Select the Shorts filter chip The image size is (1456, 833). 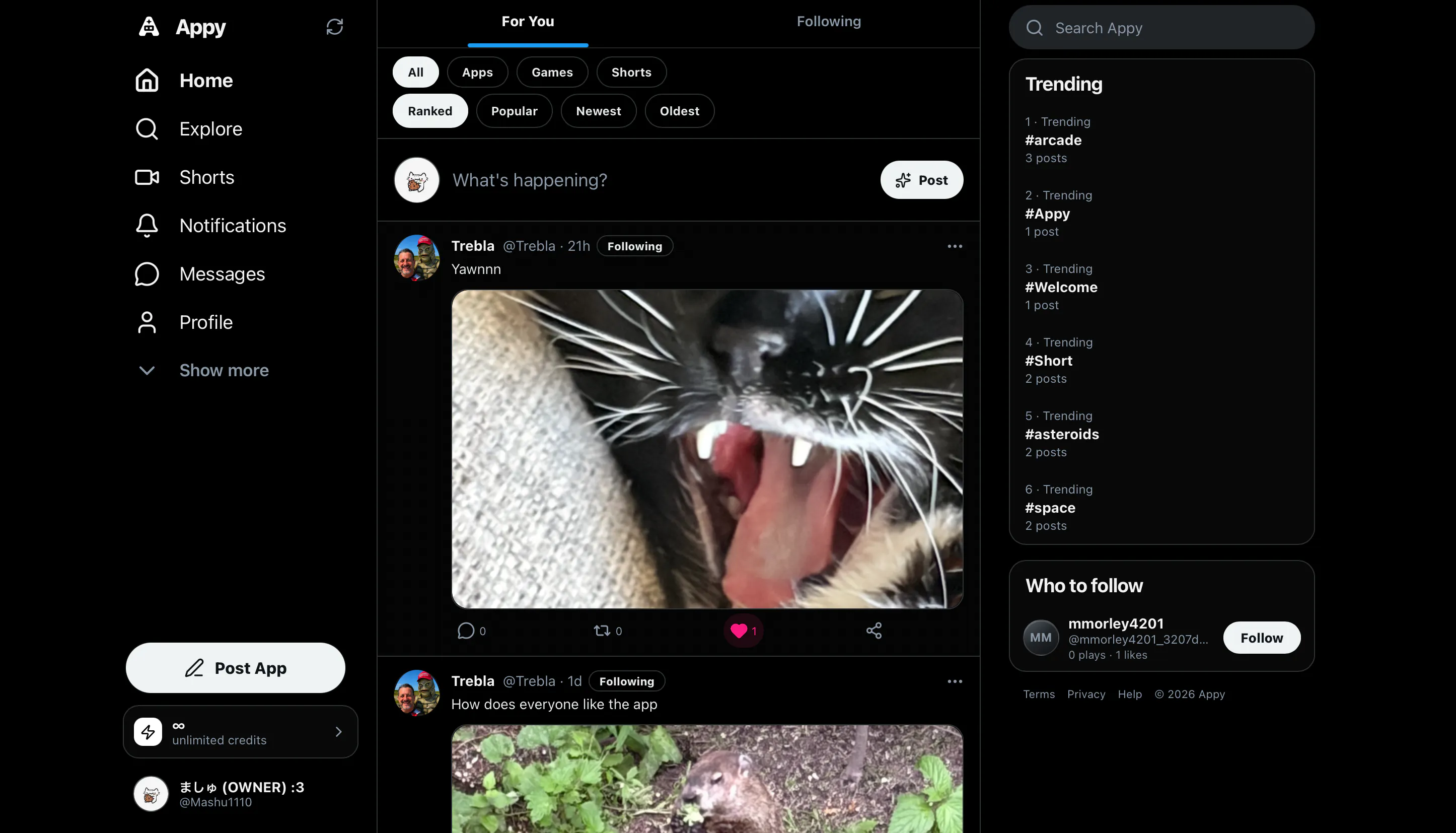click(631, 72)
